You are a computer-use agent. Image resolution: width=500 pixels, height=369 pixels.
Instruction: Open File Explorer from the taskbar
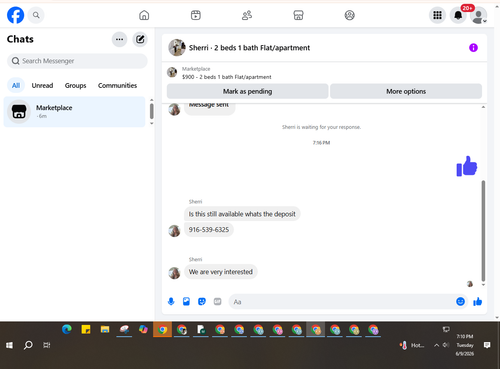(105, 330)
